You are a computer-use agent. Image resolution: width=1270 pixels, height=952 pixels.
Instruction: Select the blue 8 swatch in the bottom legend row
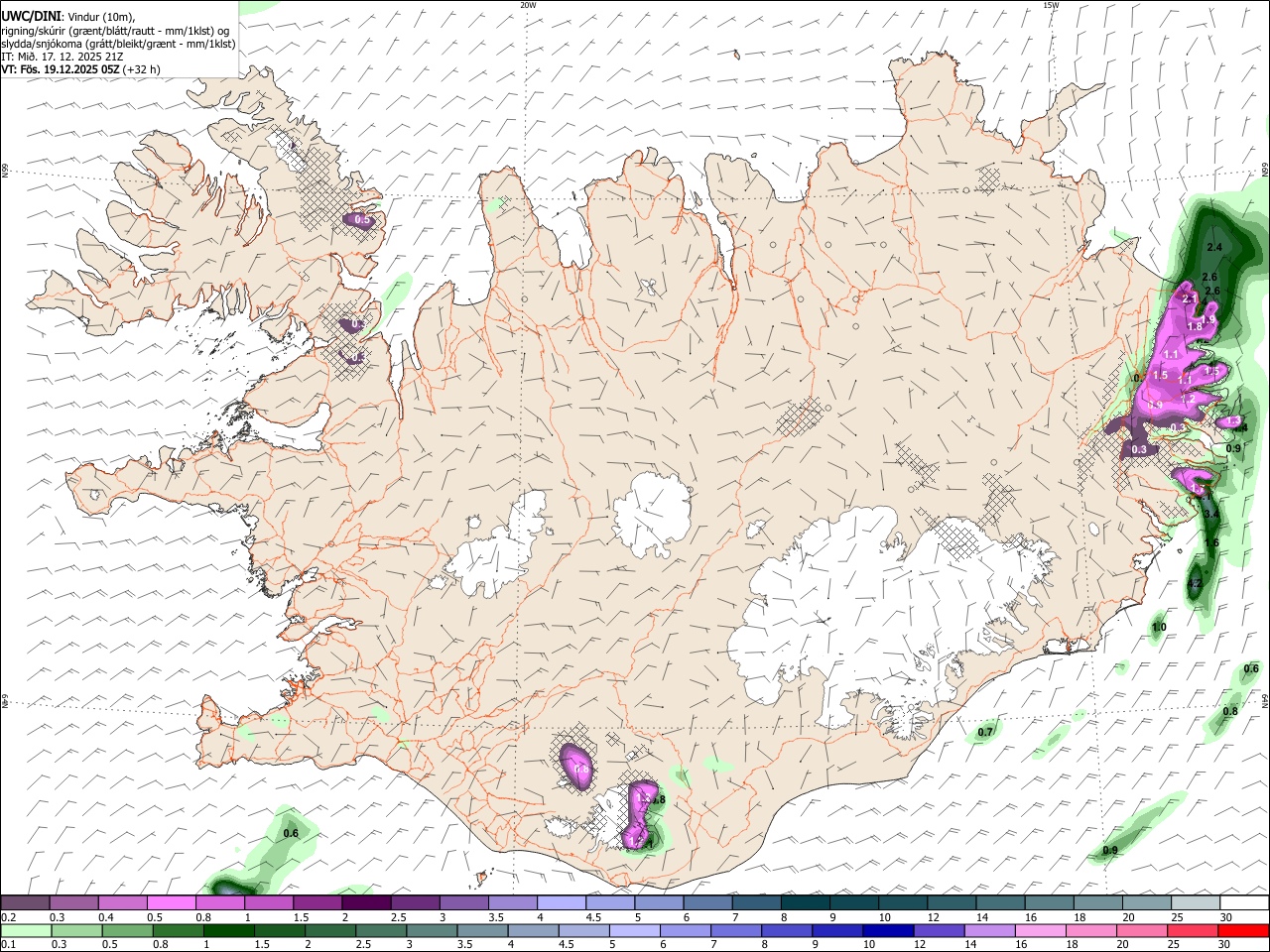tap(787, 930)
